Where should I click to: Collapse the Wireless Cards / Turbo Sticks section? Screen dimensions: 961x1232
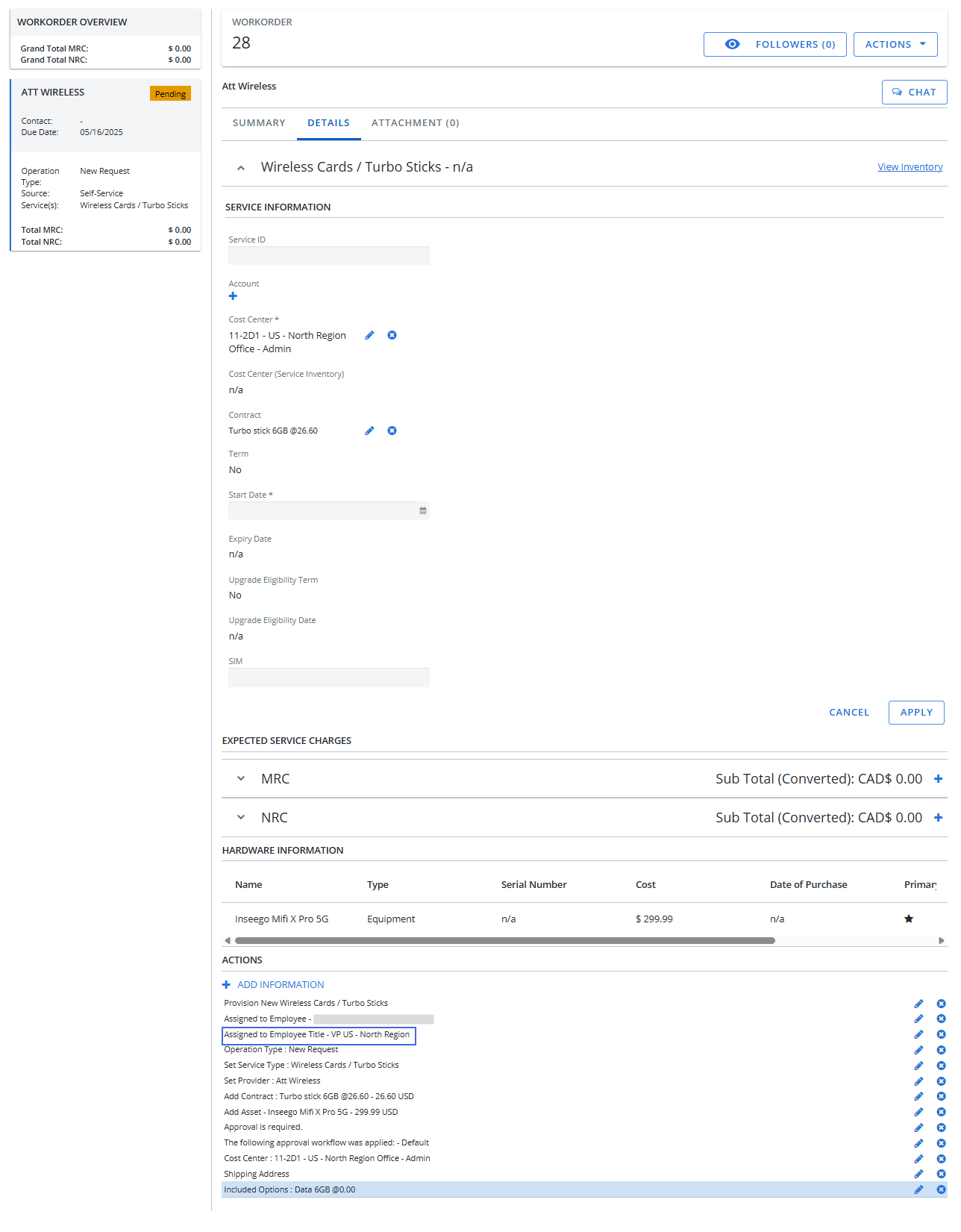(241, 168)
